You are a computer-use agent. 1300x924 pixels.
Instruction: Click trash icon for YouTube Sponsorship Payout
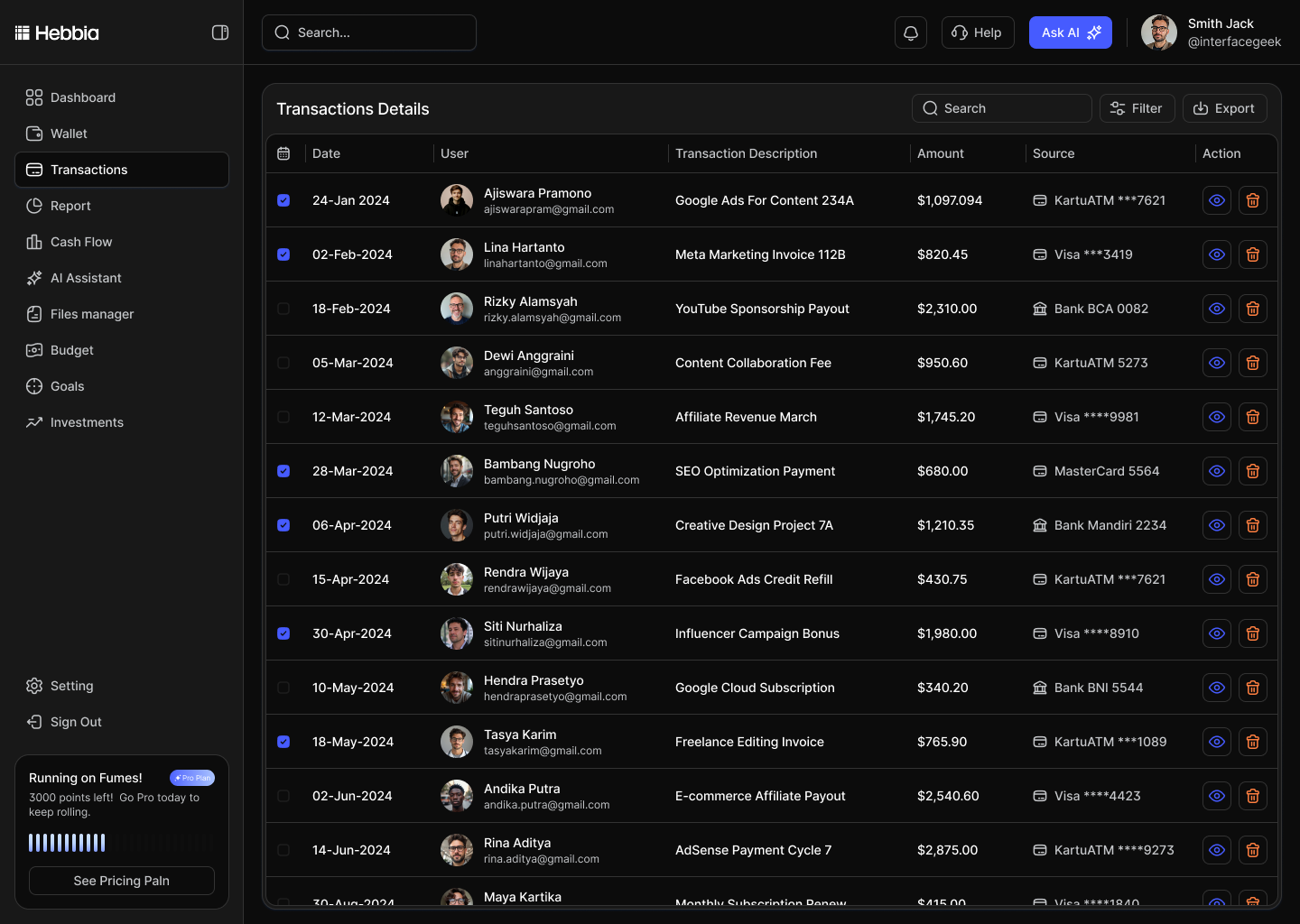tap(1252, 309)
